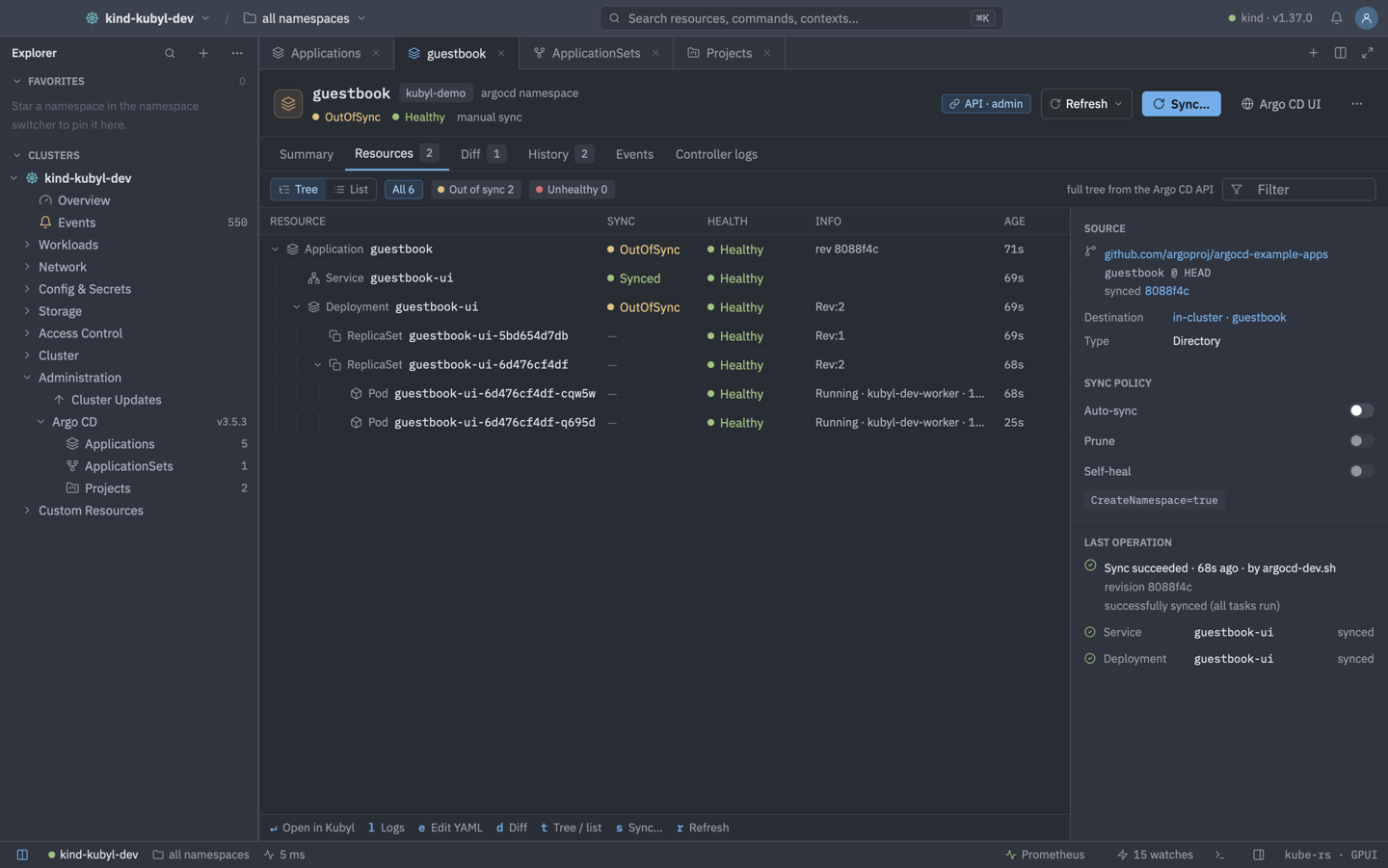The height and width of the screenshot is (868, 1388).
Task: Toggle the left sidebar panel icon in status bar
Action: click(x=22, y=855)
